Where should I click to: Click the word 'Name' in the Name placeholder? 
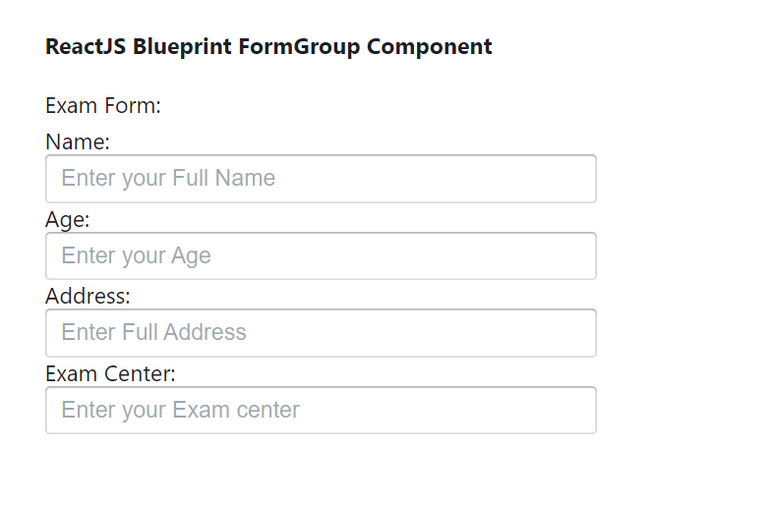(x=245, y=179)
